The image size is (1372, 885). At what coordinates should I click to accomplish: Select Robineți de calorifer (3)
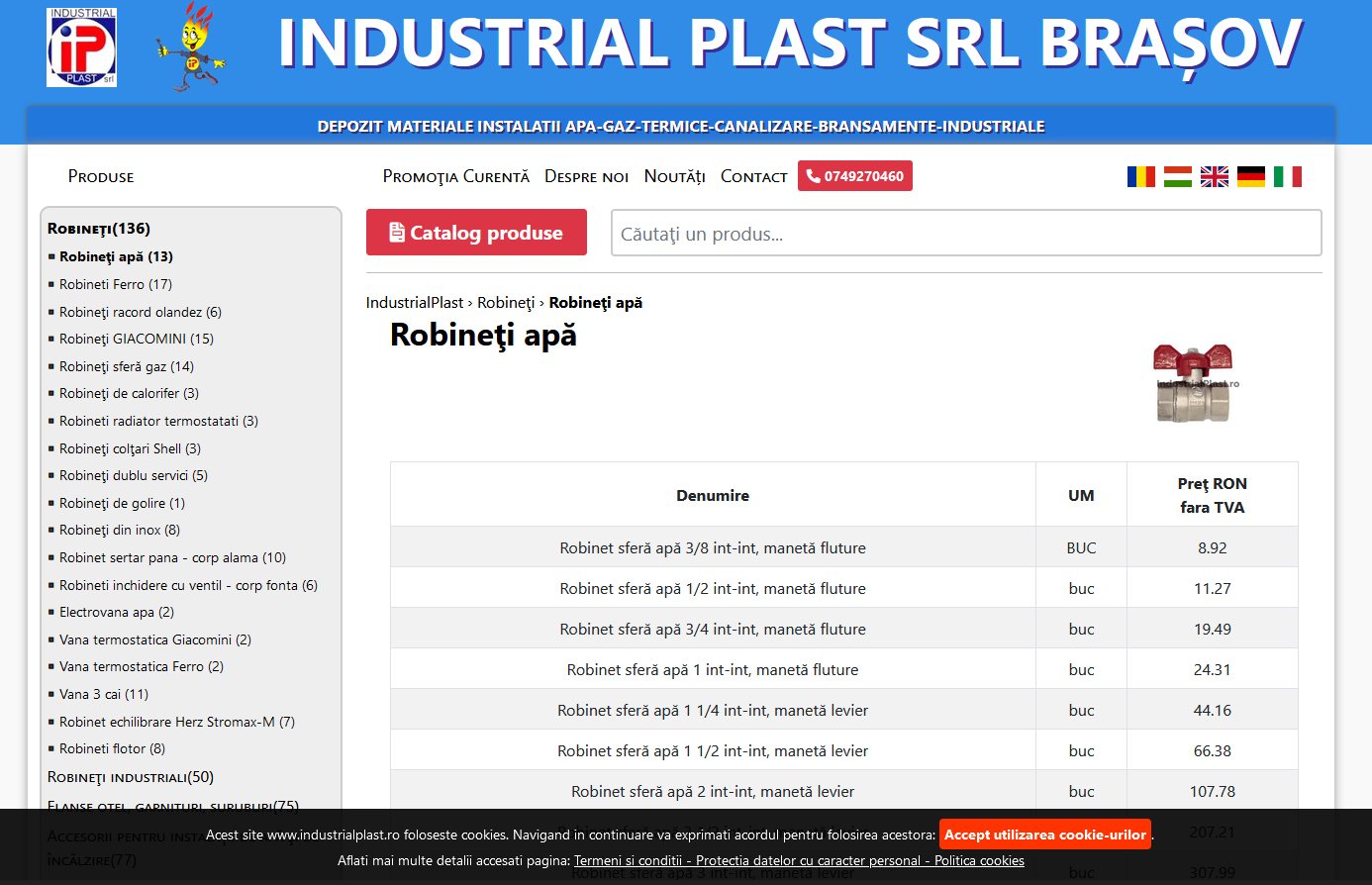coord(129,393)
